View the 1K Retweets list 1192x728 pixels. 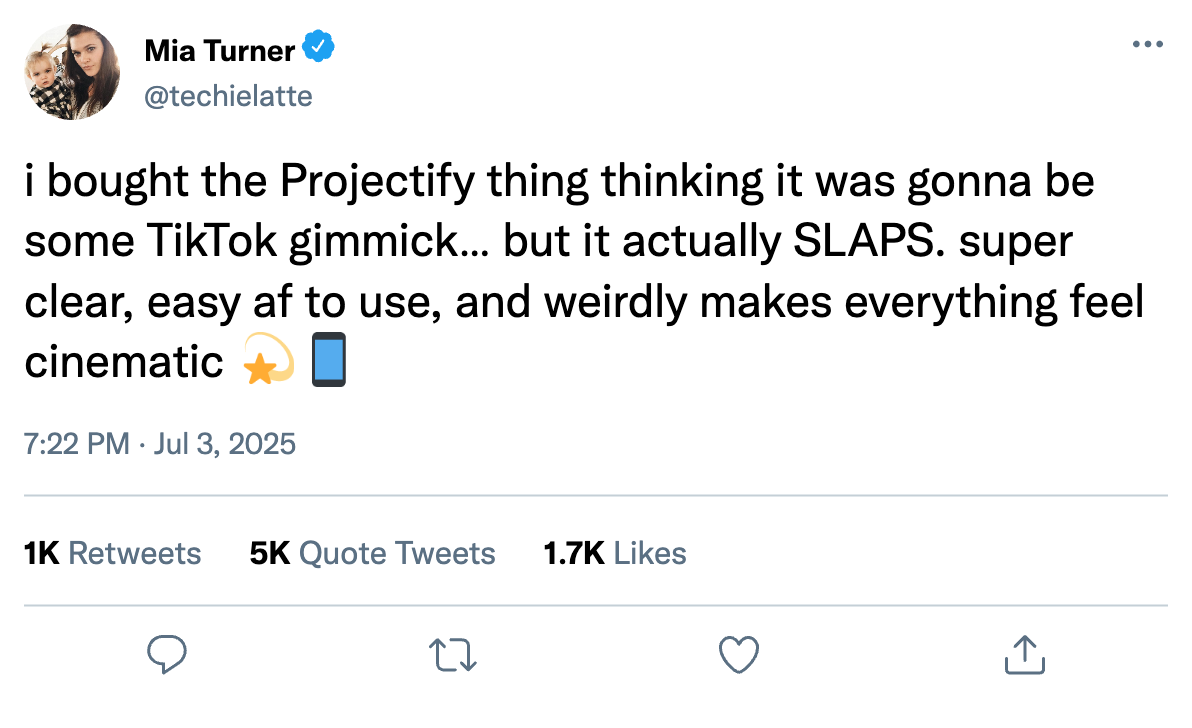pos(113,553)
